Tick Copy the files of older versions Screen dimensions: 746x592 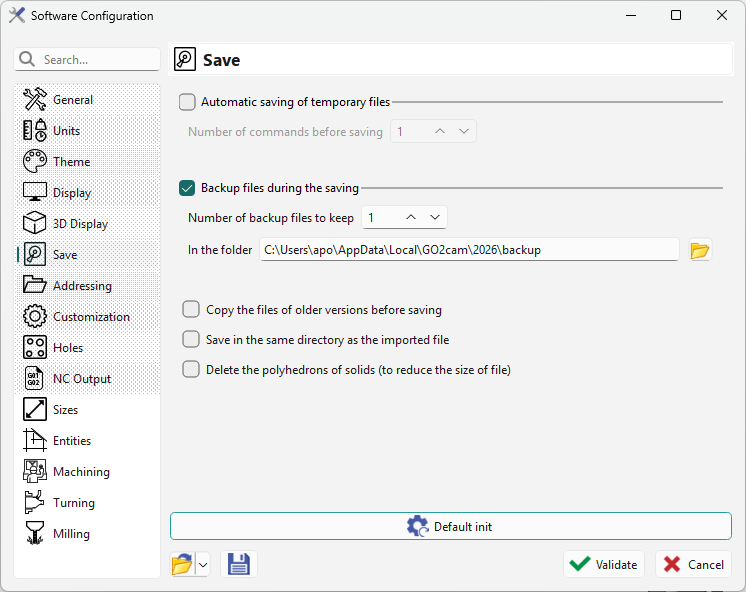[191, 310]
